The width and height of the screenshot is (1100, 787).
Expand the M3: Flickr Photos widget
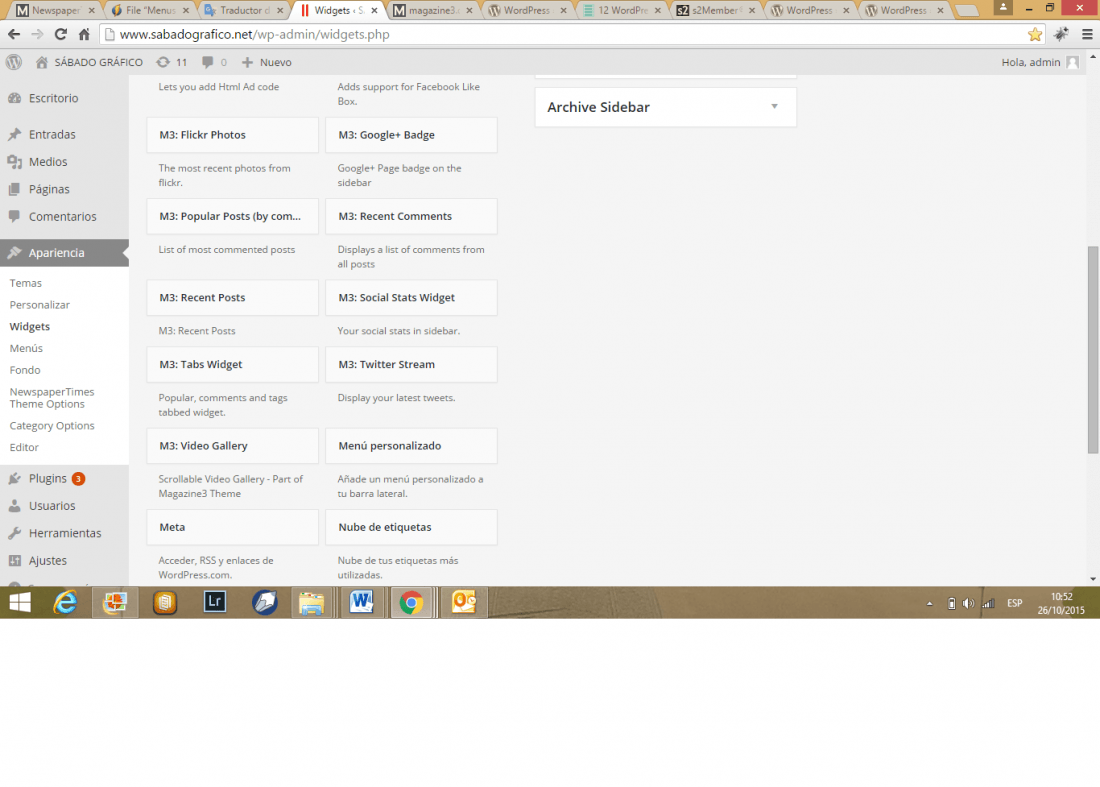[x=232, y=135]
